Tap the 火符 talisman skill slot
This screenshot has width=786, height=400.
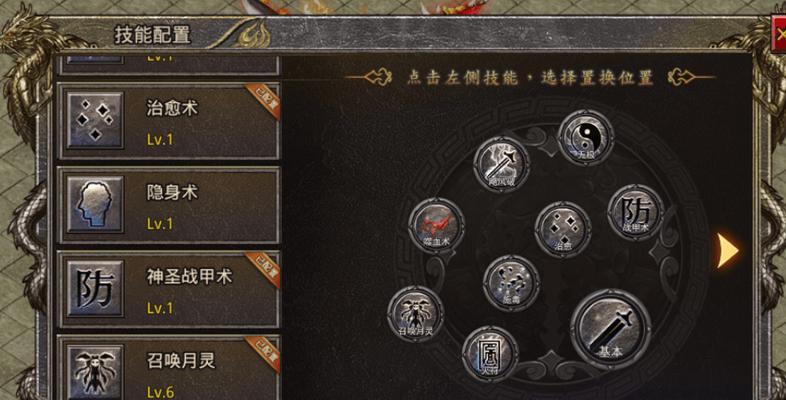click(x=490, y=354)
